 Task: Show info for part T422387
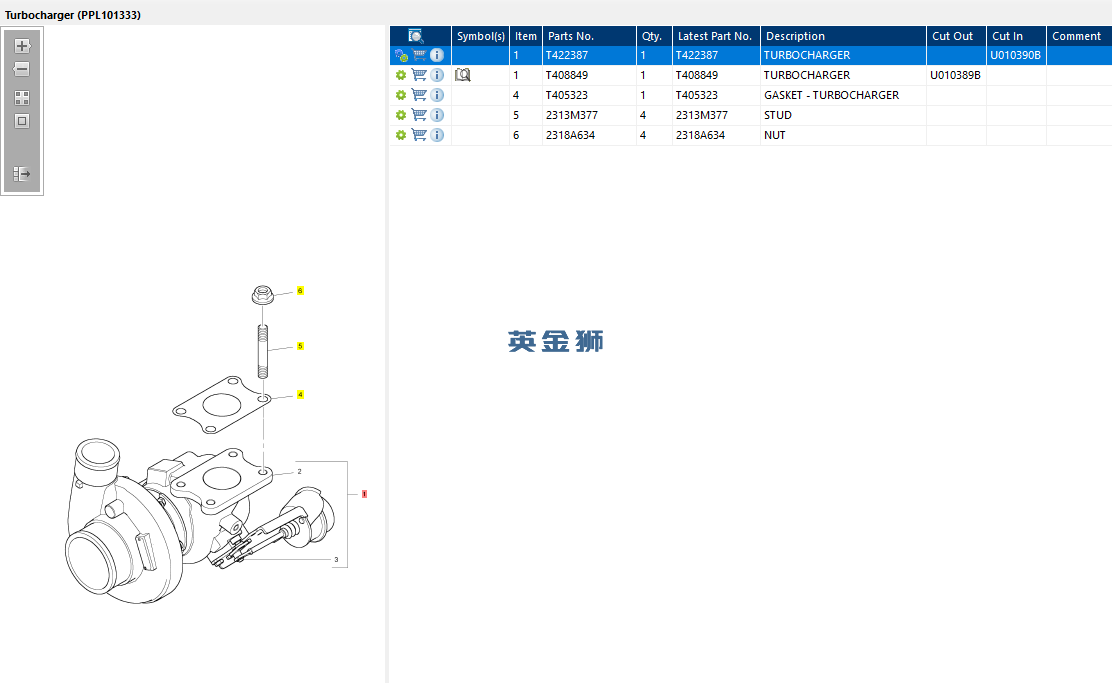437,55
